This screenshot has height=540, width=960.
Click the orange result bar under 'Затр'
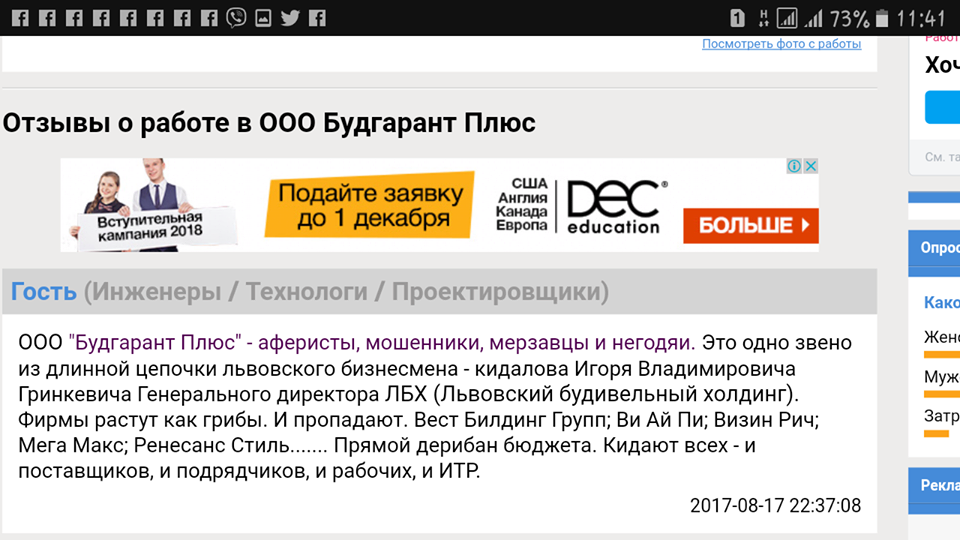pos(936,433)
